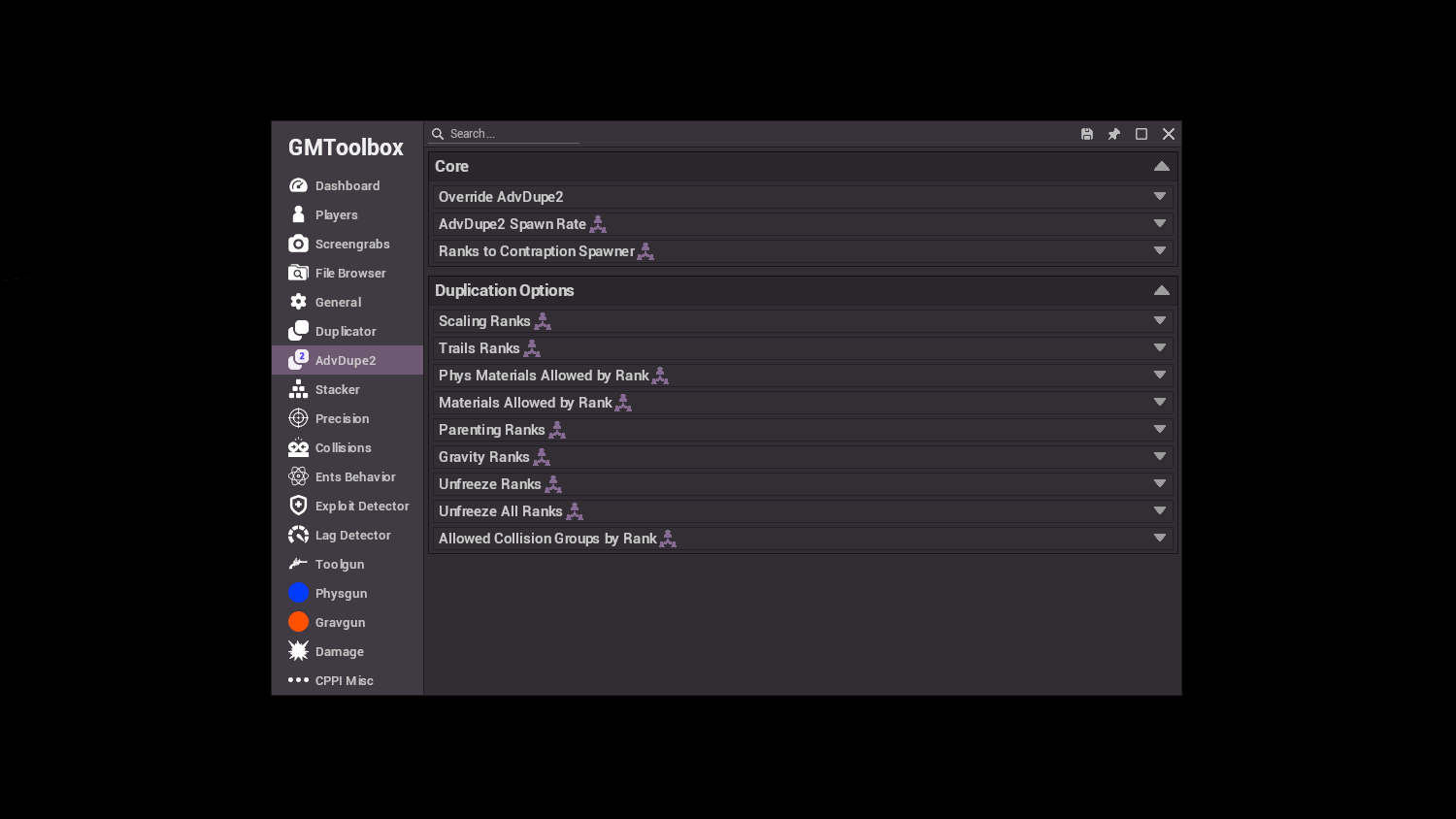Expand the Override AdvDupe2 setting

tap(803, 197)
